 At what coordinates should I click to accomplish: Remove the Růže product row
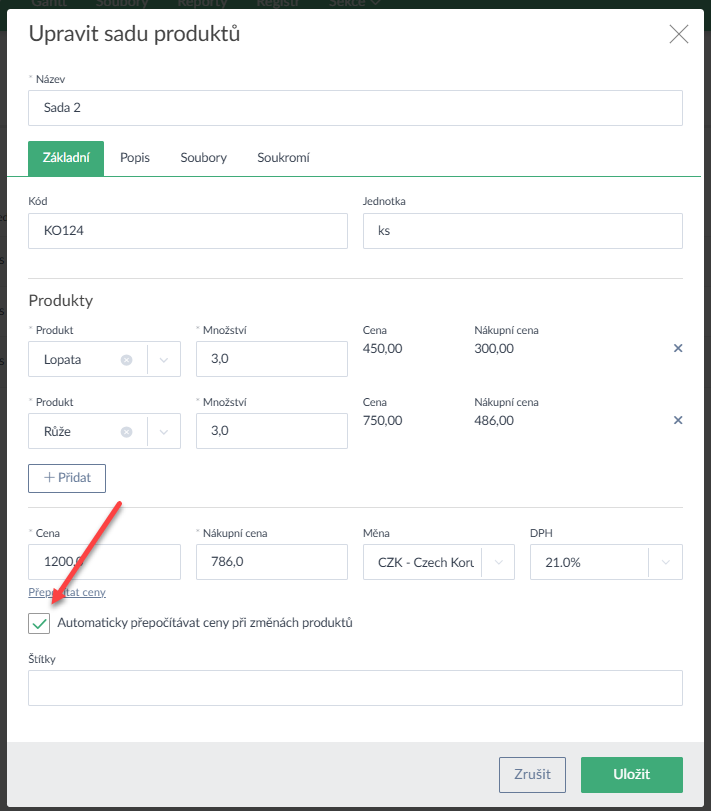pos(678,420)
